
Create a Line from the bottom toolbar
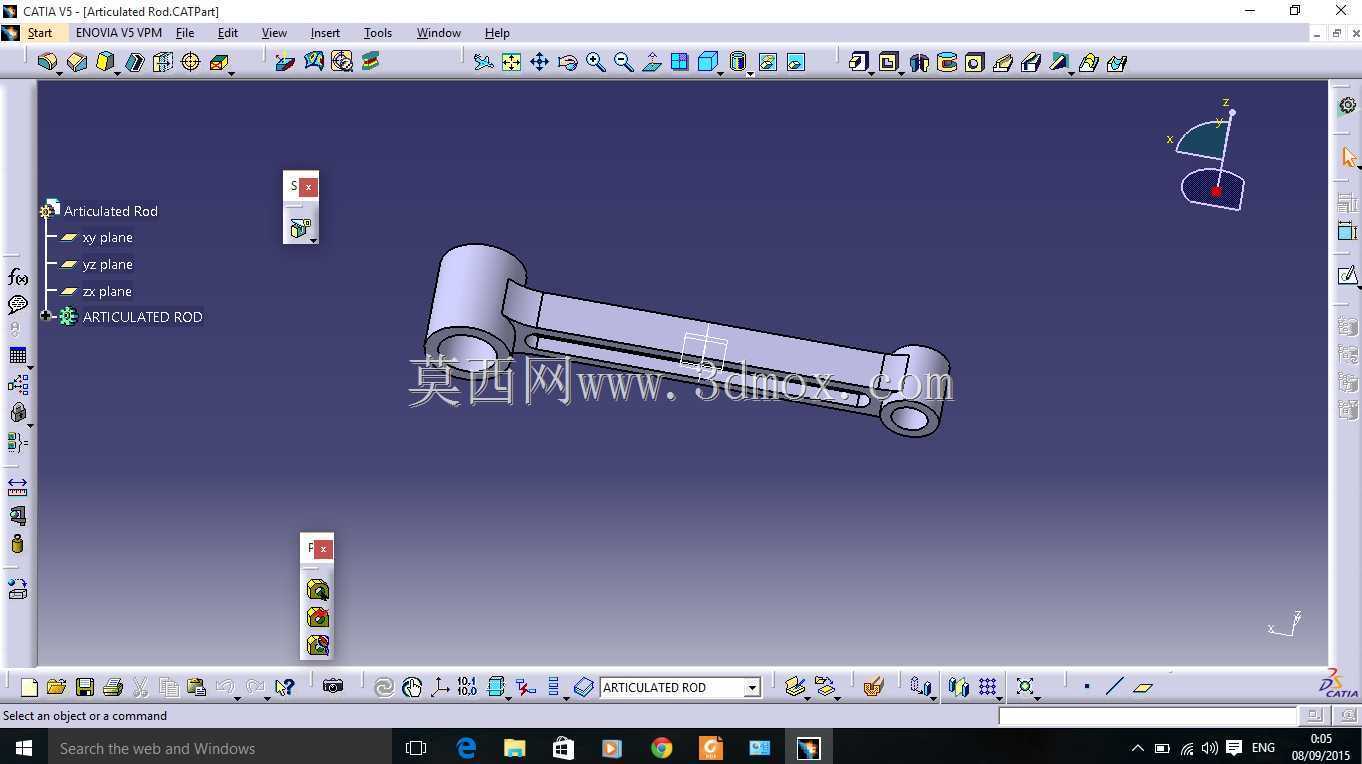click(1115, 687)
